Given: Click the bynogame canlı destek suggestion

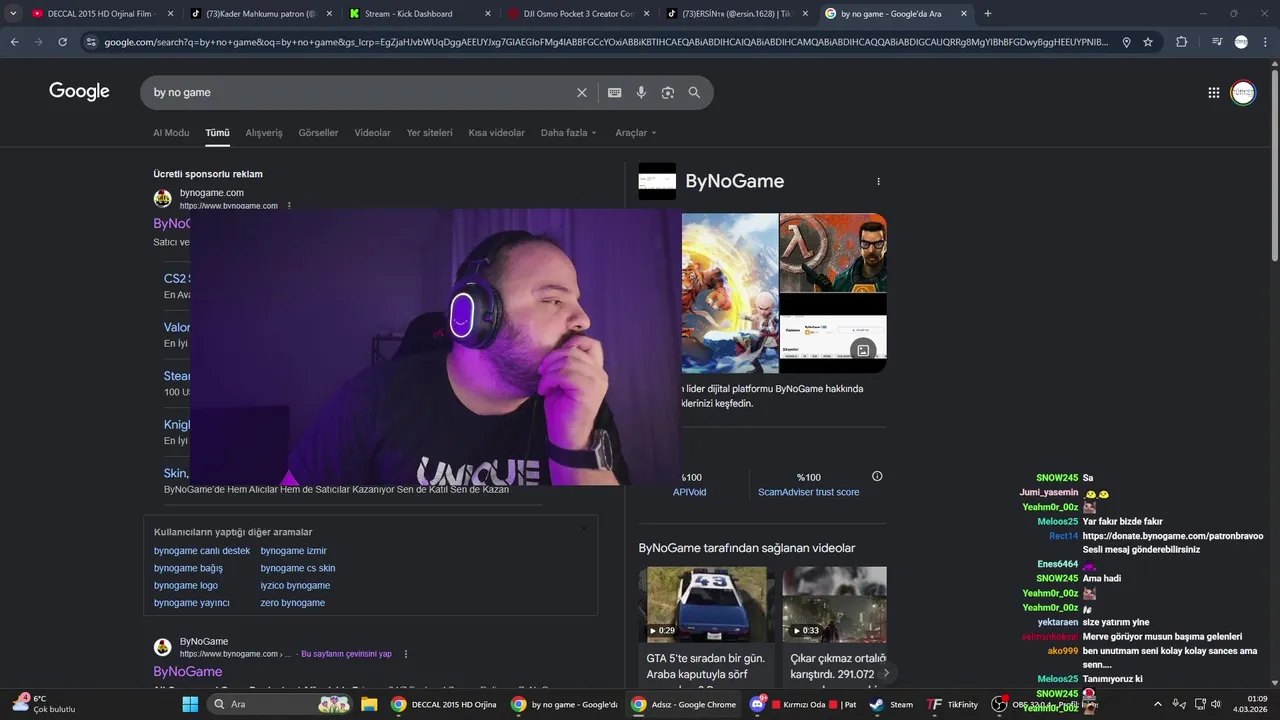Looking at the screenshot, I should [202, 551].
